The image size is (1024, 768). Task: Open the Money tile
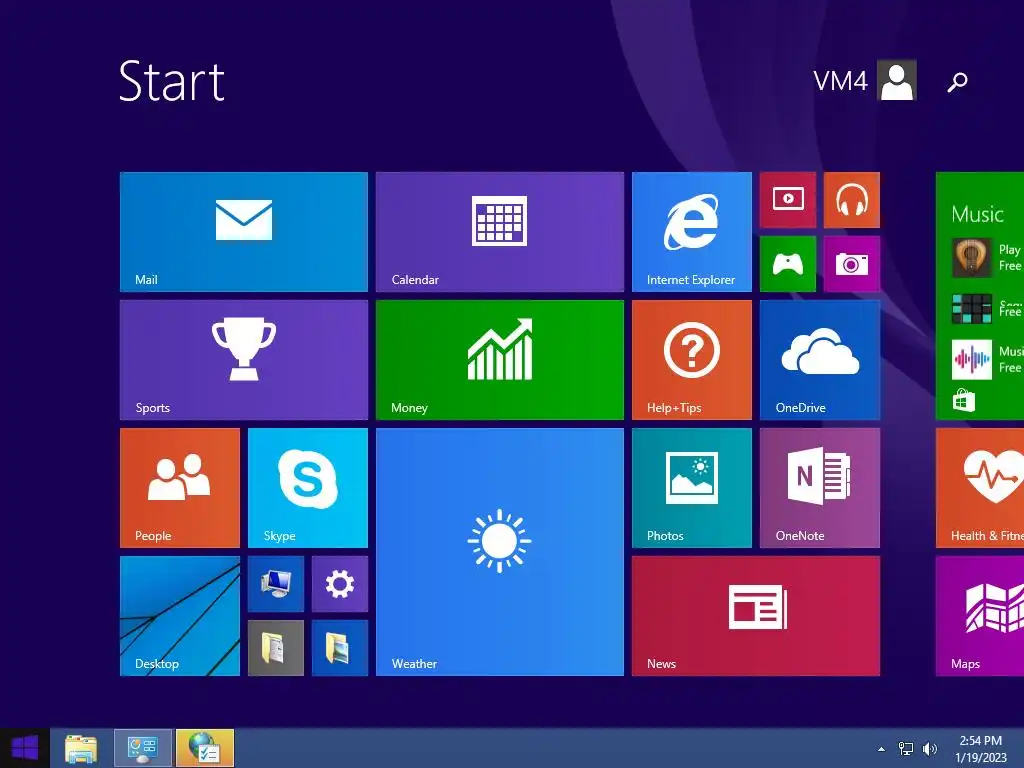[x=500, y=360]
